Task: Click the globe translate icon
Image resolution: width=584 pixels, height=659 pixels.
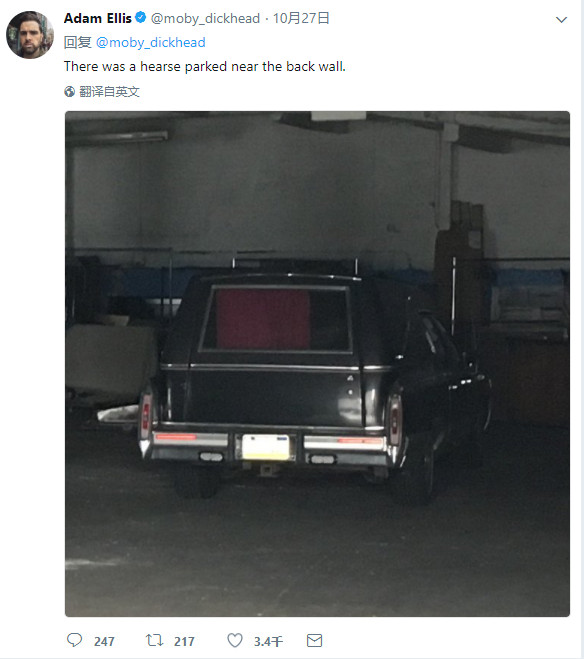Action: [69, 92]
